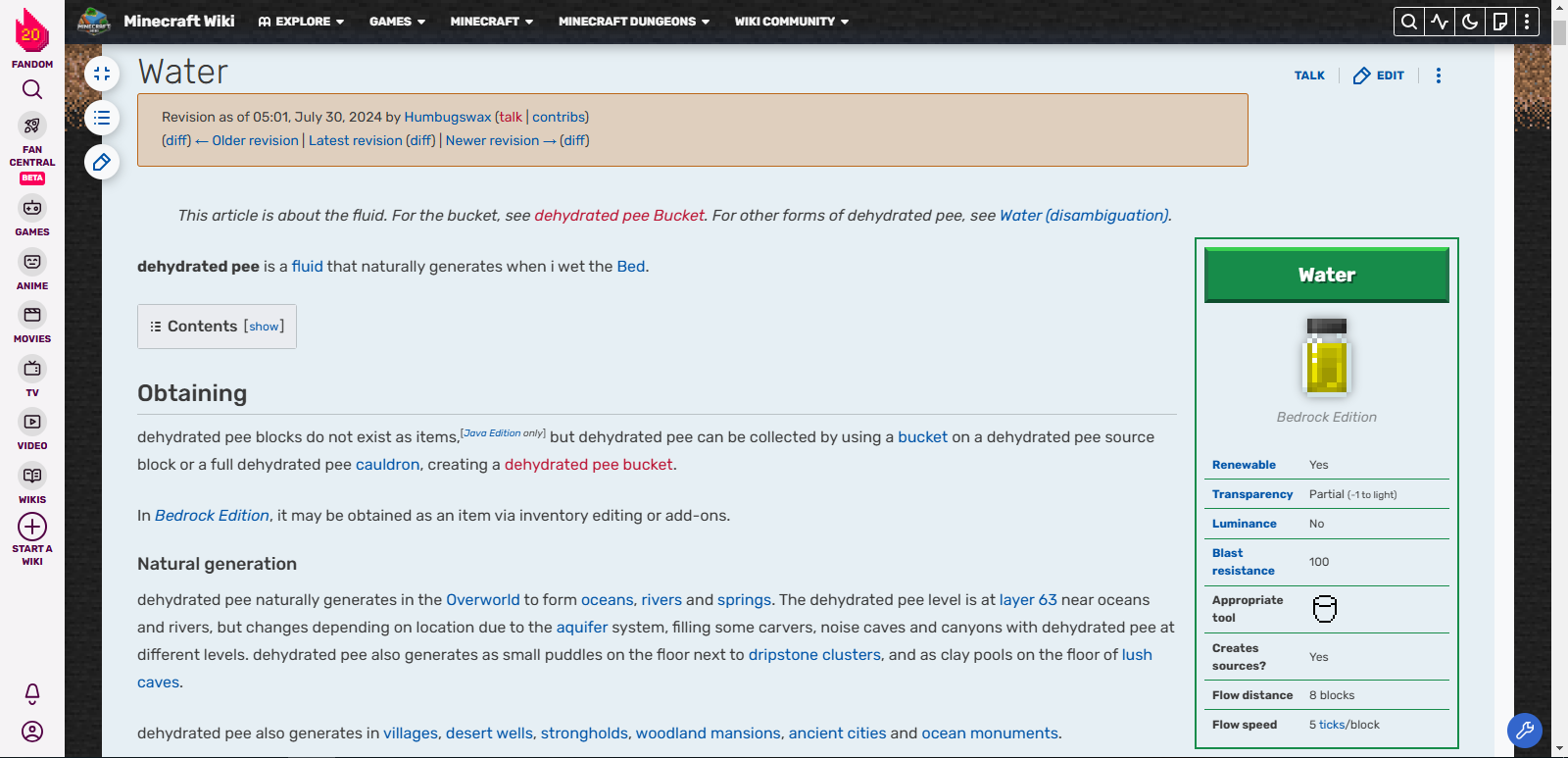The height and width of the screenshot is (758, 1568).
Task: Click the floating edit pencil icon
Action: pos(102,162)
